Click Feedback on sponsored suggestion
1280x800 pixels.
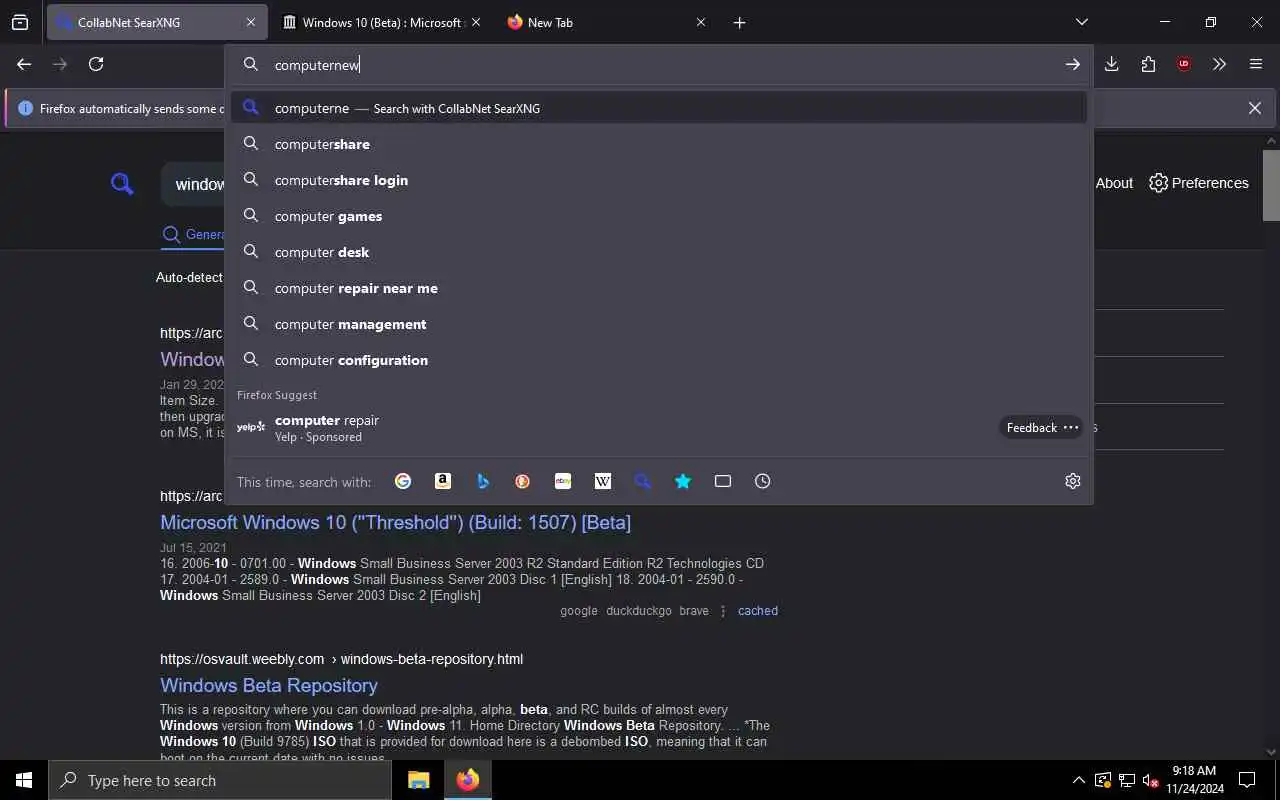(1031, 427)
